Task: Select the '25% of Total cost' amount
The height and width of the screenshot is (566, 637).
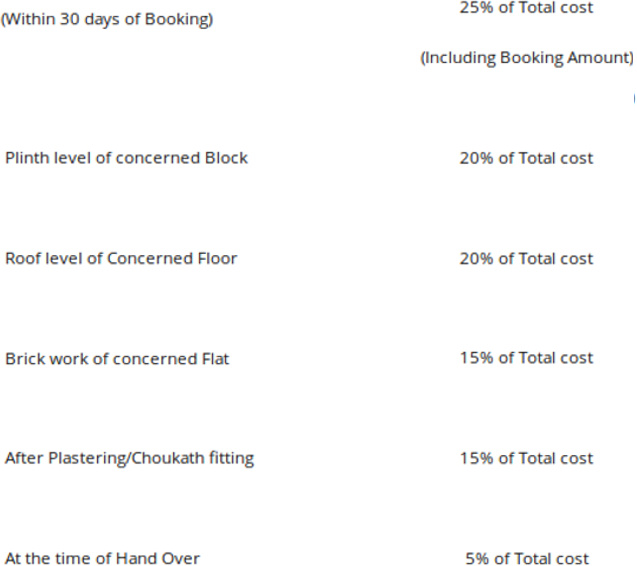Action: pyautogui.click(x=527, y=8)
